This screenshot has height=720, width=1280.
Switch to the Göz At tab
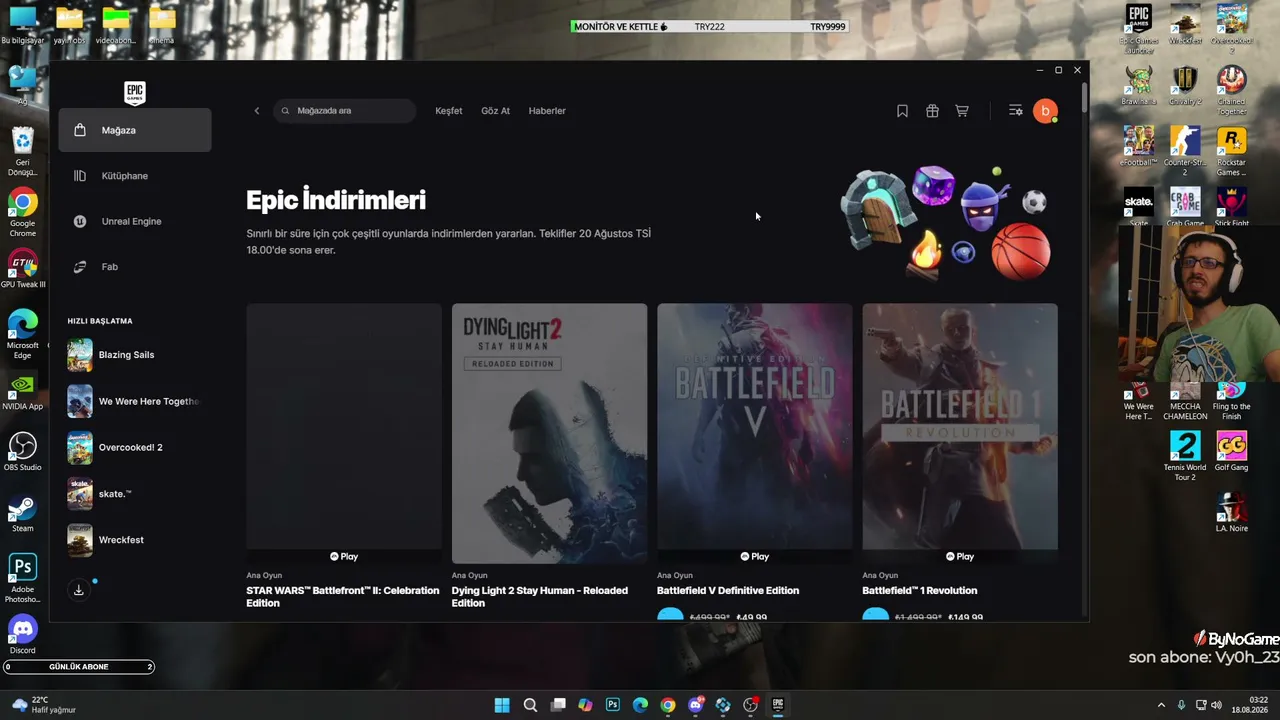click(496, 111)
